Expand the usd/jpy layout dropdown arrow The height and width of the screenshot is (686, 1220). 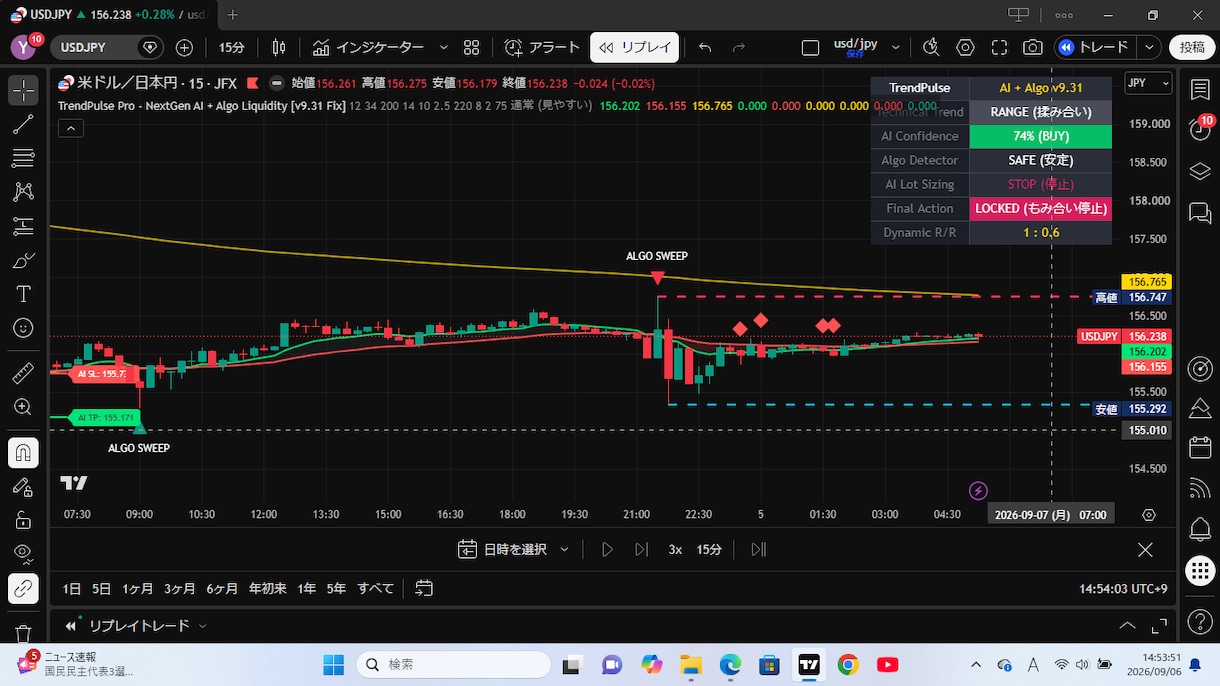coord(896,47)
